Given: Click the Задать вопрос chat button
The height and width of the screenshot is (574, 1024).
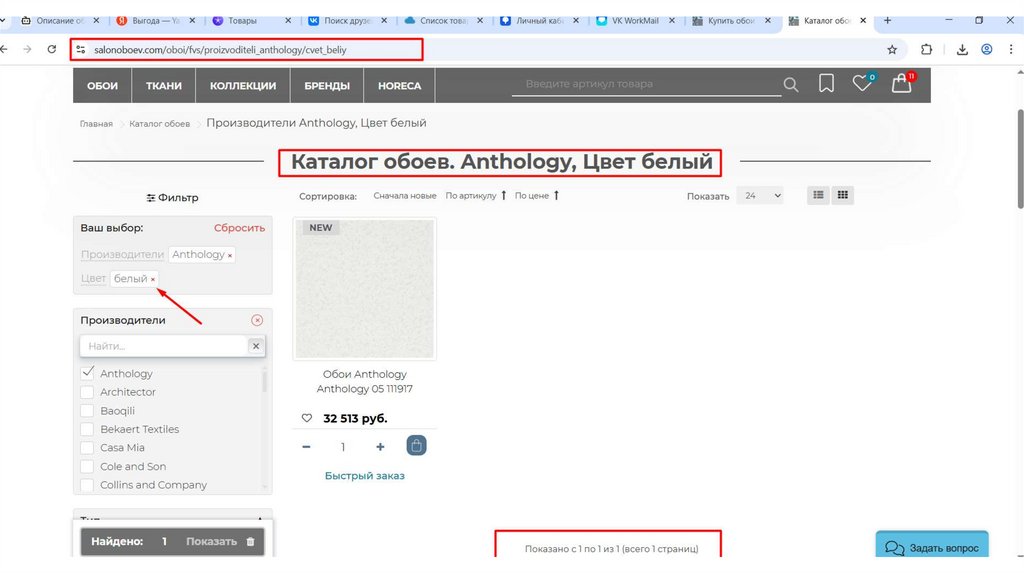Looking at the screenshot, I should [932, 547].
